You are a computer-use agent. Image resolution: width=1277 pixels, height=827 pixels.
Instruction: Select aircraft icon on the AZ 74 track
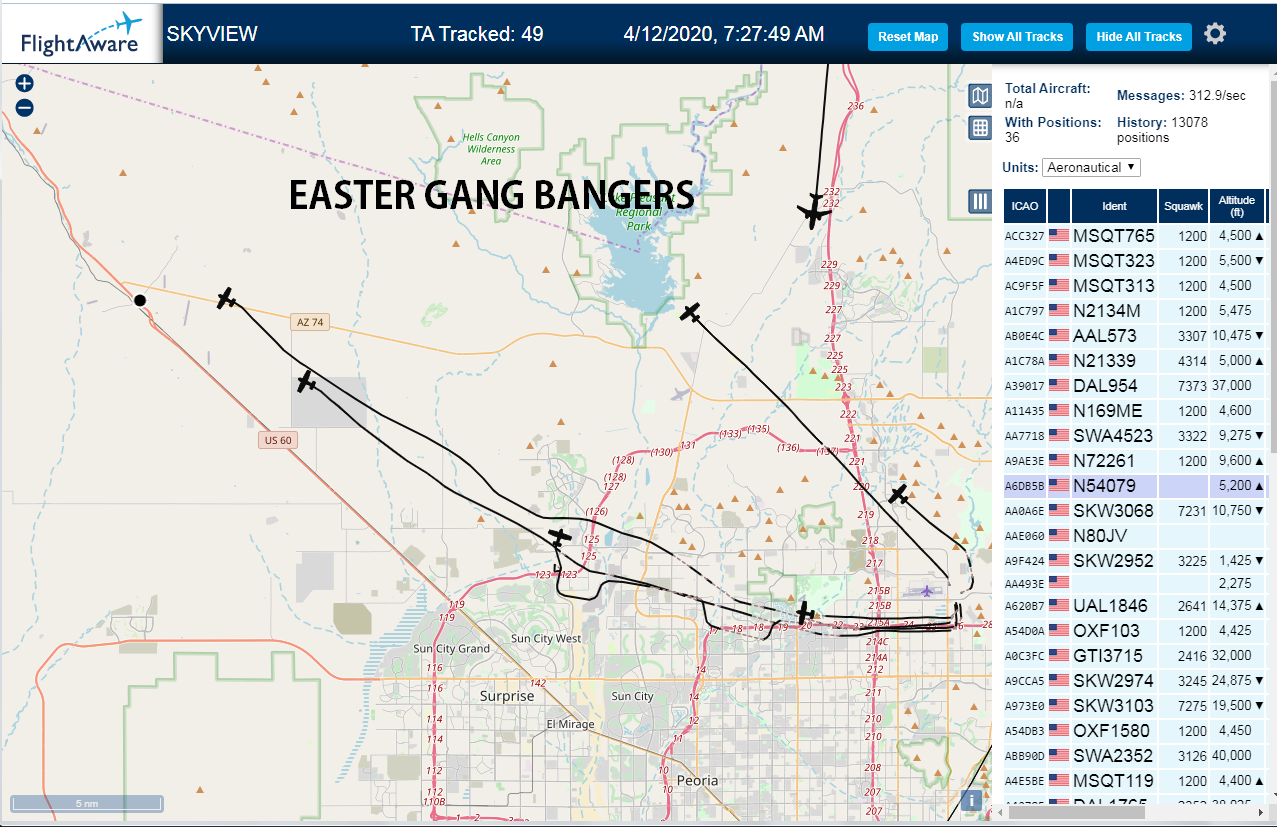[227, 298]
